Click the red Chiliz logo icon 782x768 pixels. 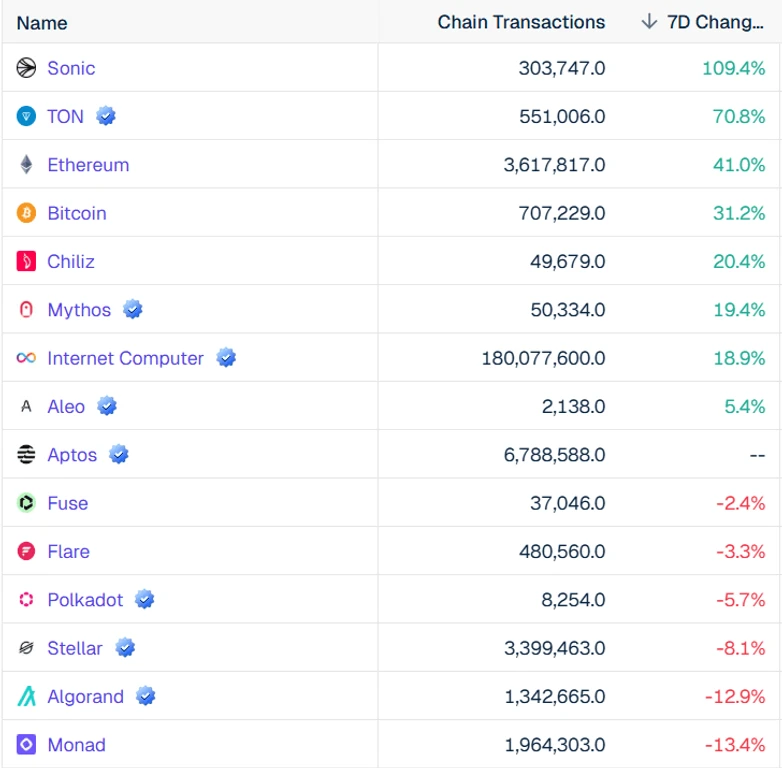pos(26,261)
